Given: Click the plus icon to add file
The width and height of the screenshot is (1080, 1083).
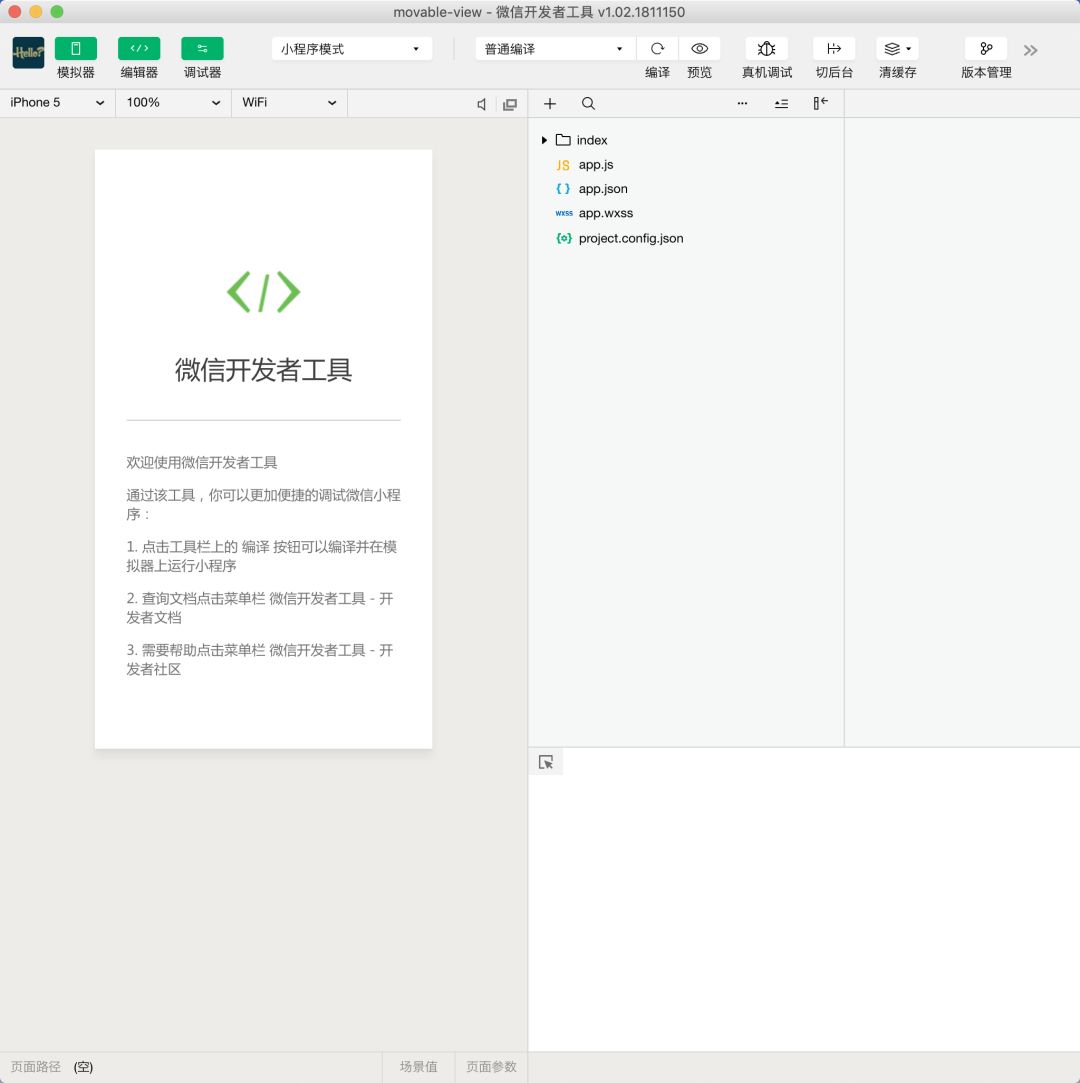Looking at the screenshot, I should click(550, 104).
